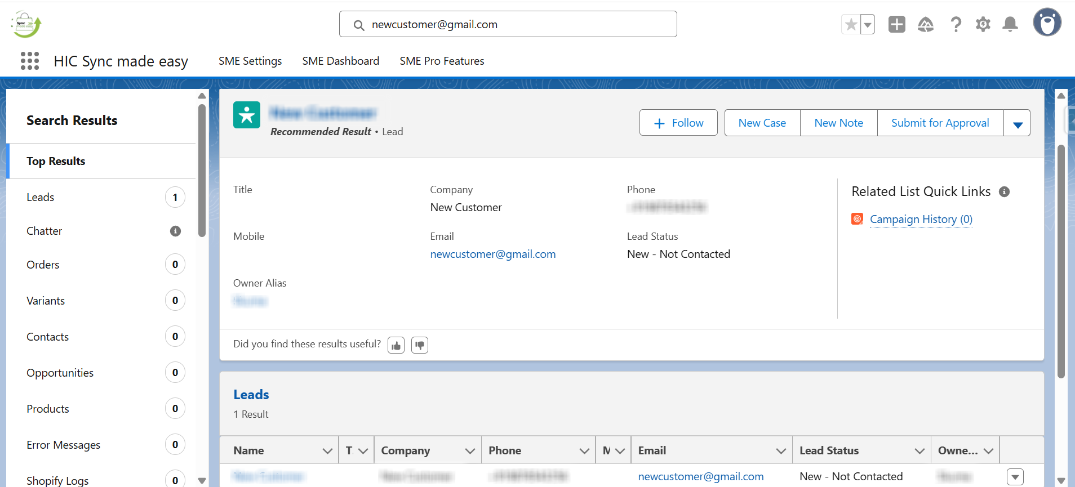Screen dimensions: 1075x487
Task: Click thumbs down feedback button
Action: [420, 345]
